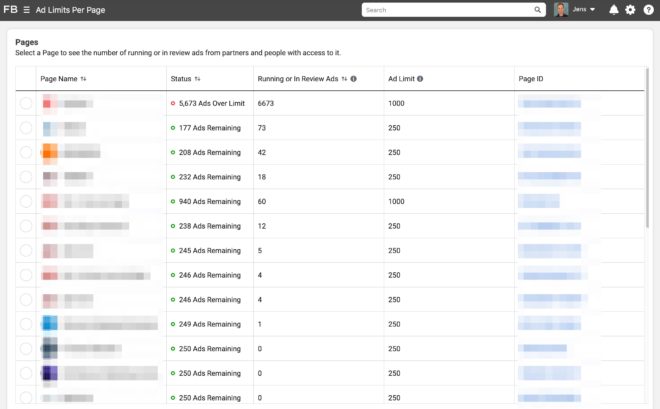Screen dimensions: 660x409
Task: Click Ad Limit 1000 in the 940 row
Action: coord(396,201)
